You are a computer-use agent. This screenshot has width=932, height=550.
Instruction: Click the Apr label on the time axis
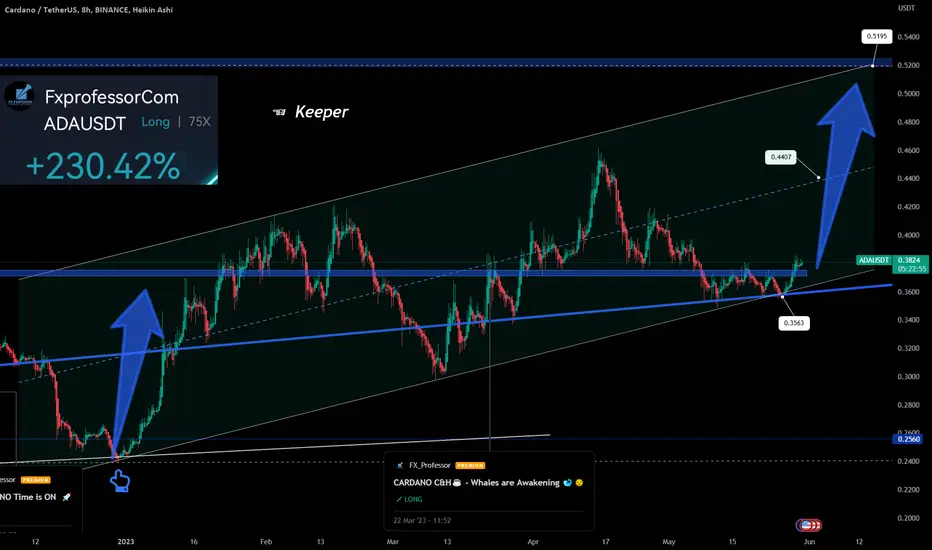[533, 542]
